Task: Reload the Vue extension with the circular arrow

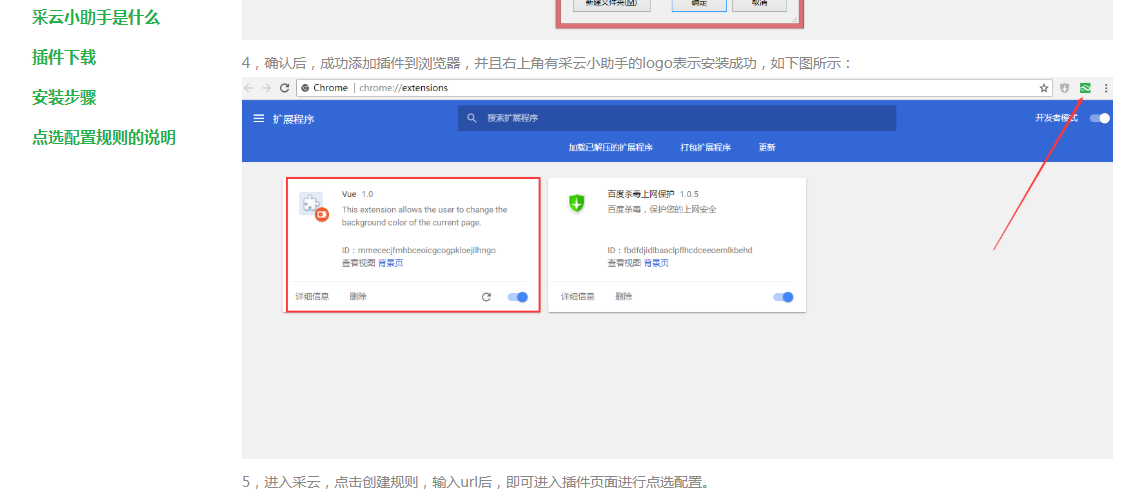Action: tap(486, 297)
